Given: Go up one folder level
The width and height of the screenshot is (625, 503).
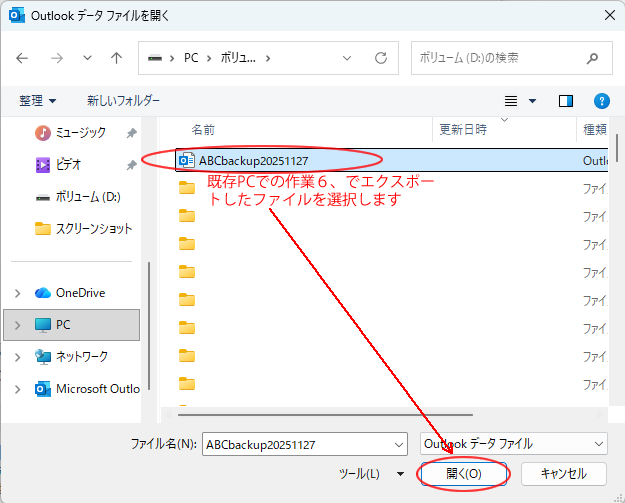Looking at the screenshot, I should tap(116, 59).
